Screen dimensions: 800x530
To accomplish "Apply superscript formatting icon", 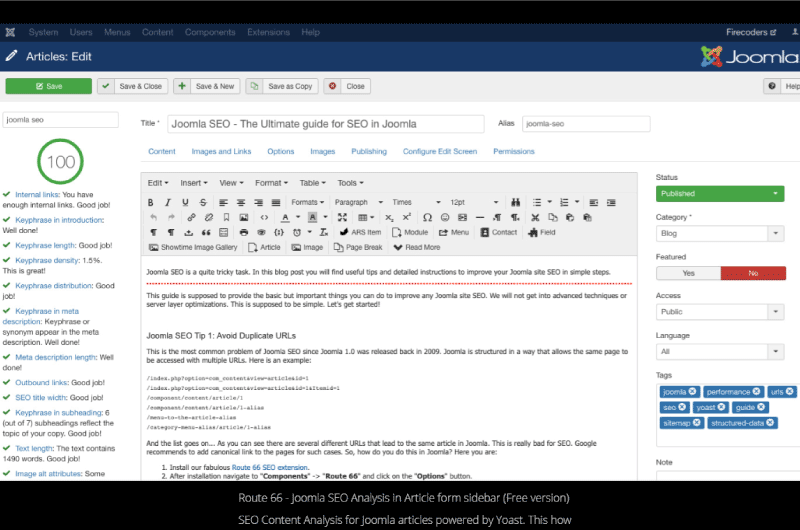I will 407,217.
